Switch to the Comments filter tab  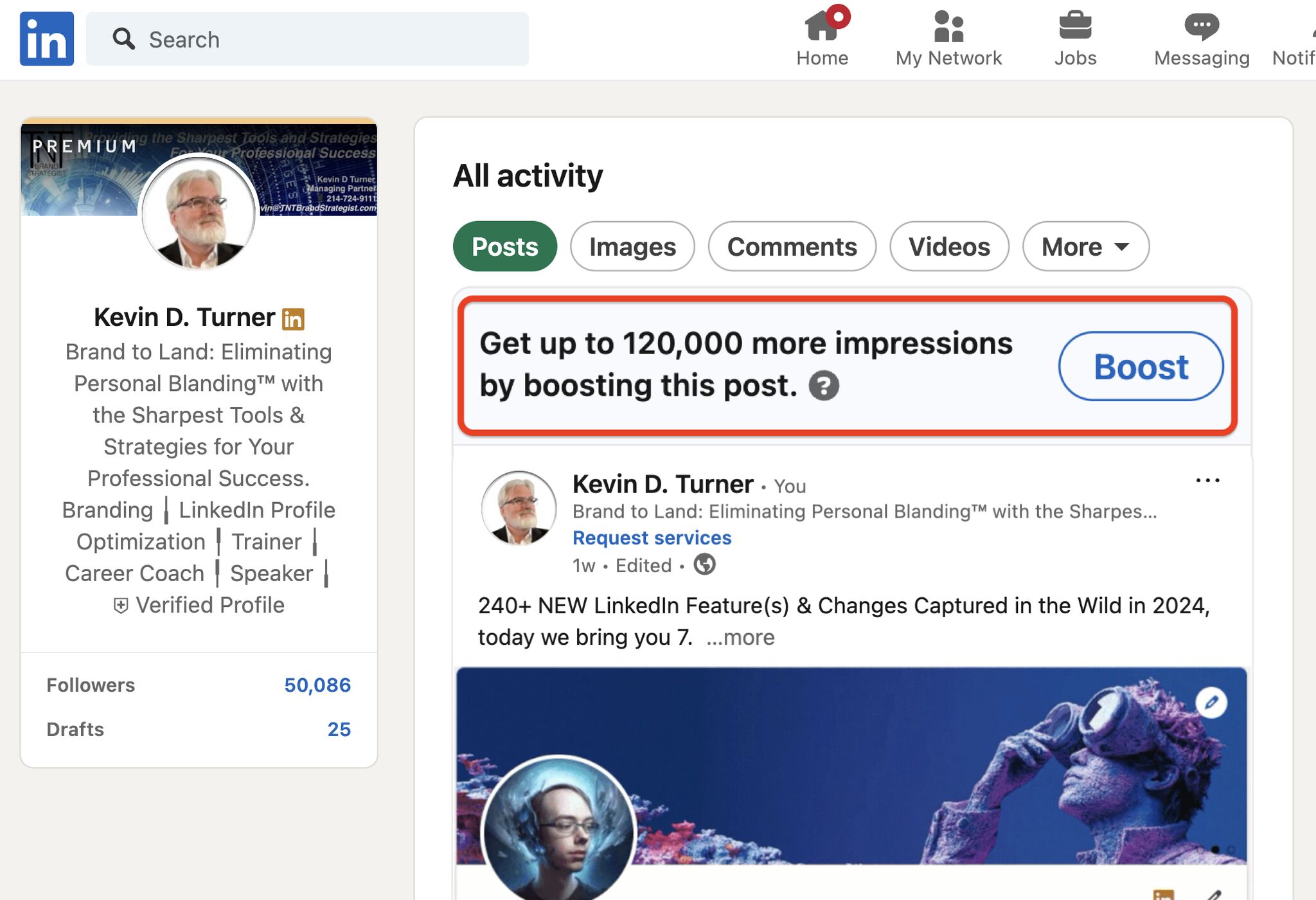pyautogui.click(x=792, y=247)
